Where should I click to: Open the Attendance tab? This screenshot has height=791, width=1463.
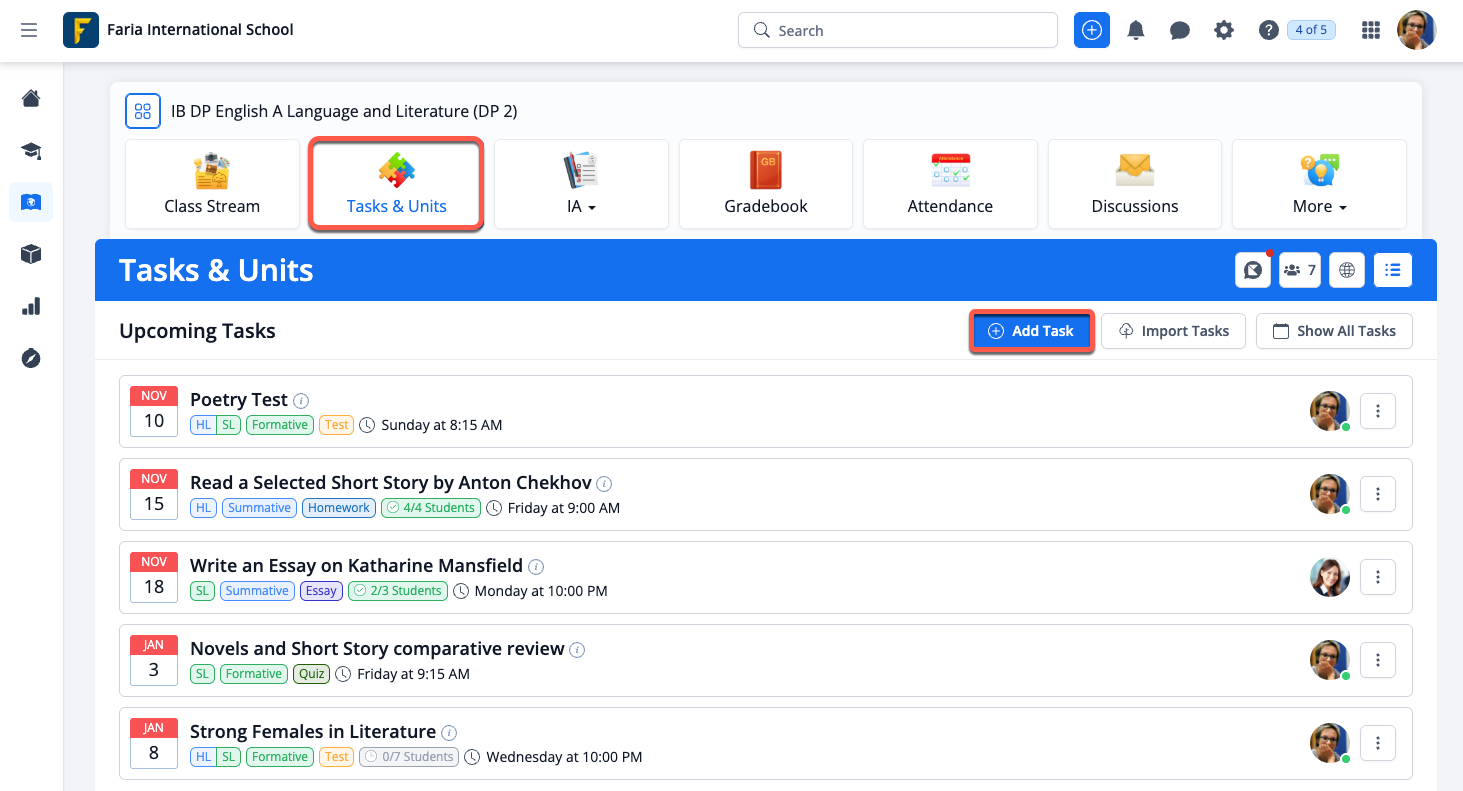[950, 184]
